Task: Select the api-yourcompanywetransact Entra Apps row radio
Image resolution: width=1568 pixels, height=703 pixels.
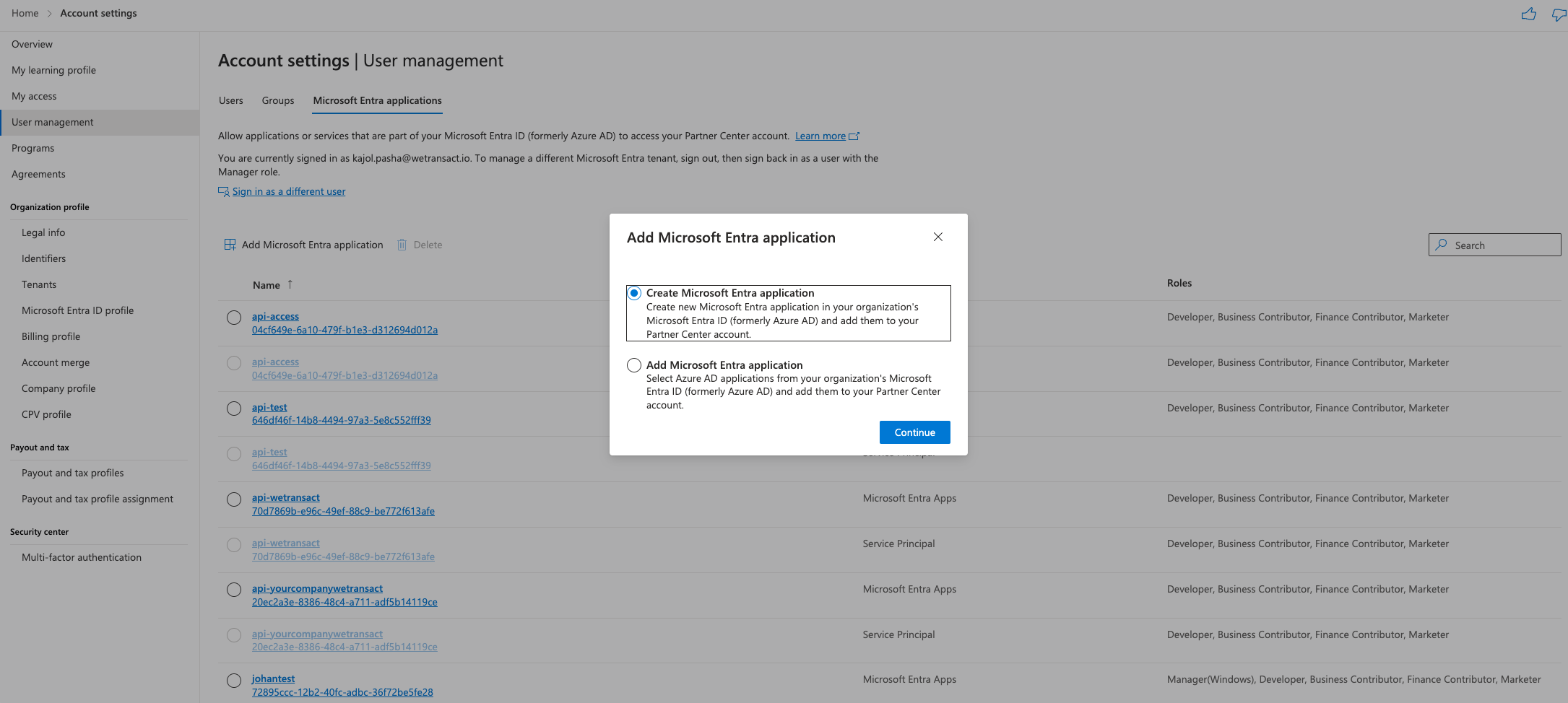Action: 234,590
